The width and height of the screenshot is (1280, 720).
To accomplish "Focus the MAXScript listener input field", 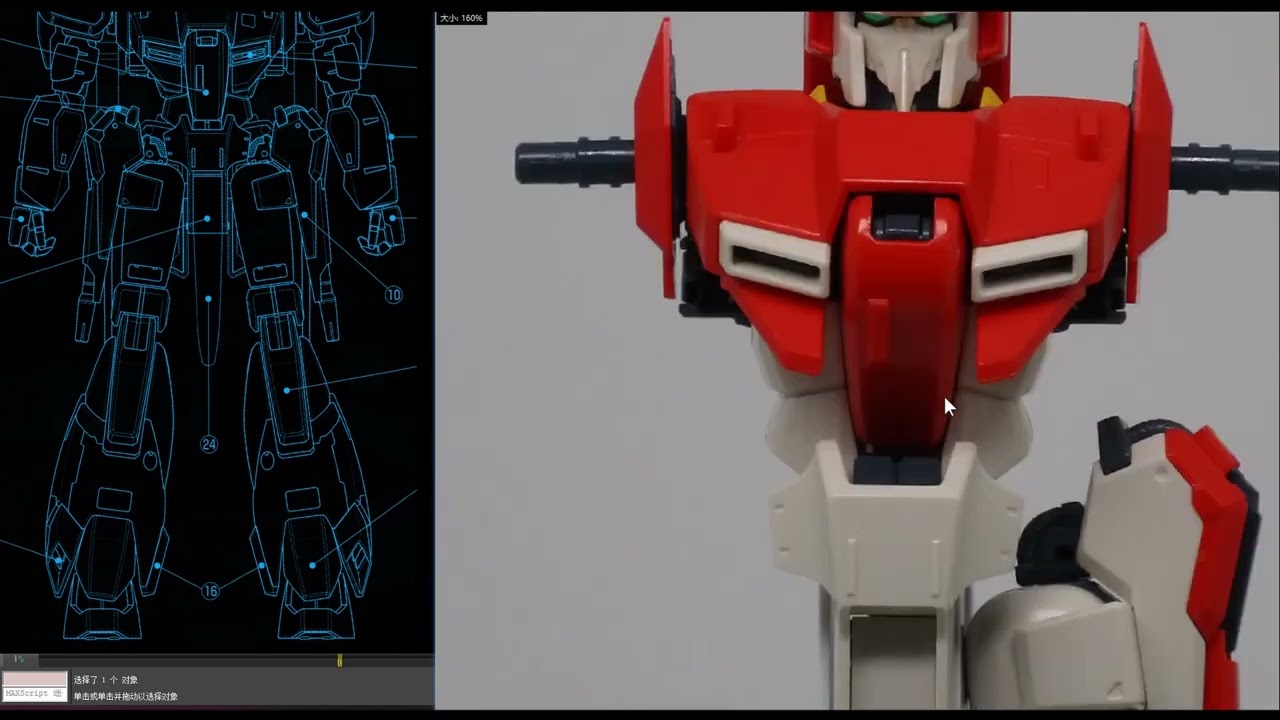I will click(x=35, y=693).
